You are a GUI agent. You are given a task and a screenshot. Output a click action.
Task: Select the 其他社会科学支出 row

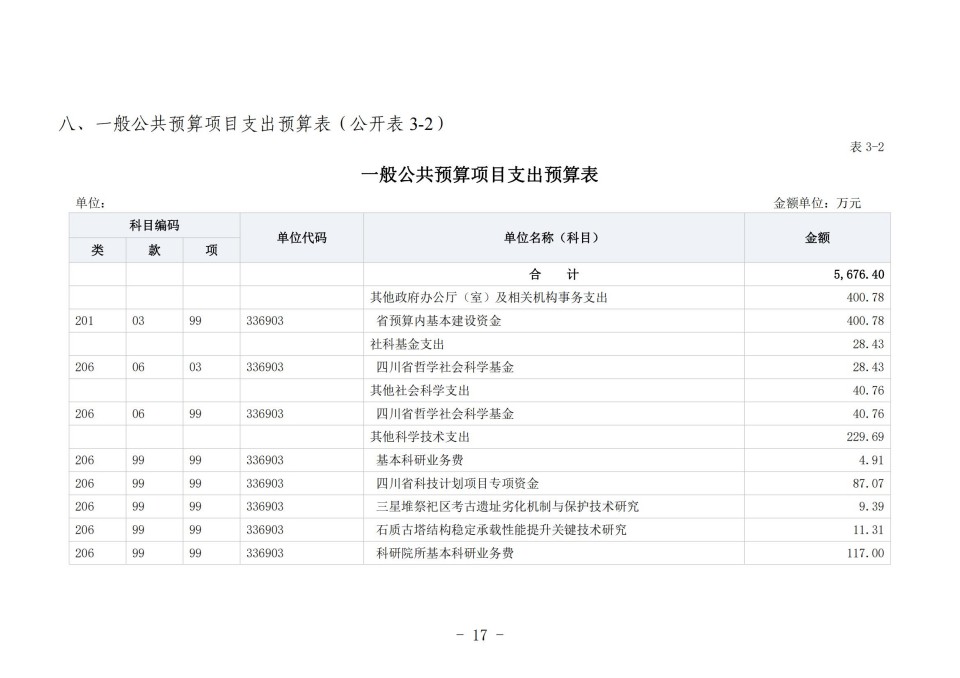pos(479,391)
